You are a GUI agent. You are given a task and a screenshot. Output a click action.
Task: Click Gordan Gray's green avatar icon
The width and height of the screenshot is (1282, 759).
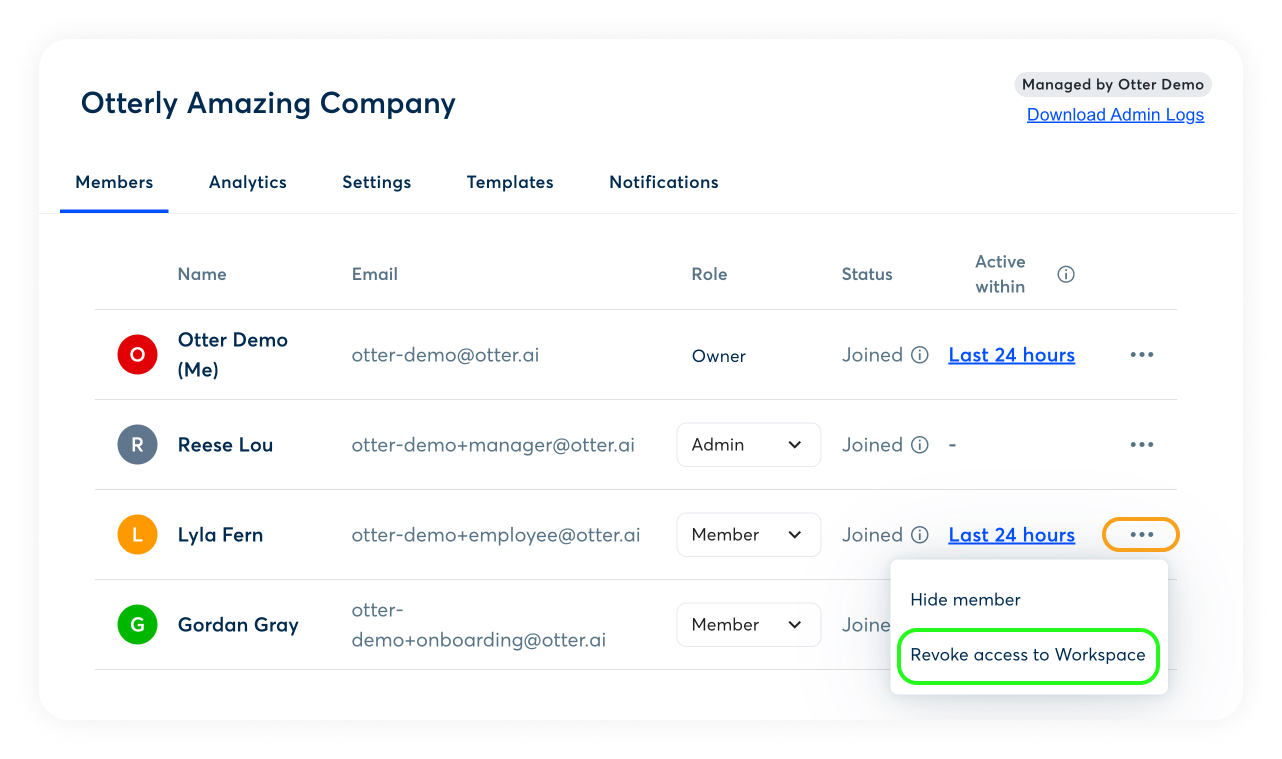(x=137, y=625)
